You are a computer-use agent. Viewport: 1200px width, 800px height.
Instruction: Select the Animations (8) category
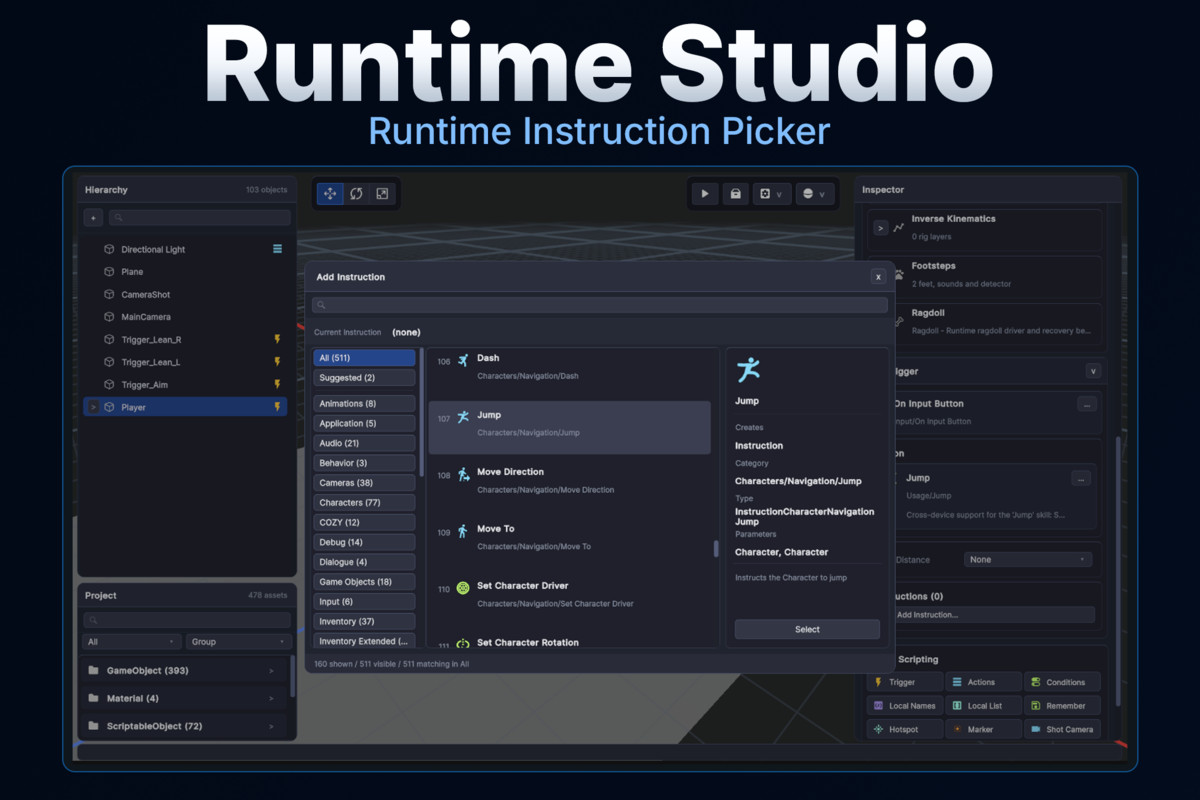tap(364, 404)
